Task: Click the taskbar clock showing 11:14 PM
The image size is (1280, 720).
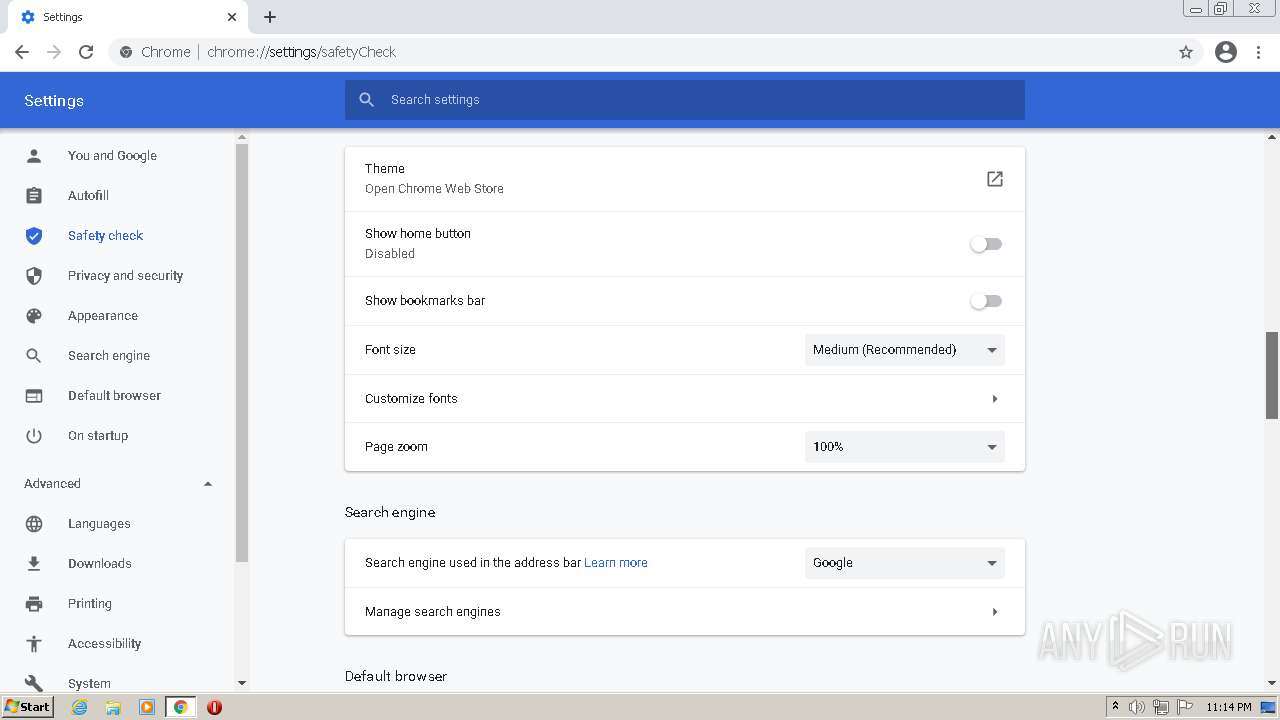Action: 1228,707
